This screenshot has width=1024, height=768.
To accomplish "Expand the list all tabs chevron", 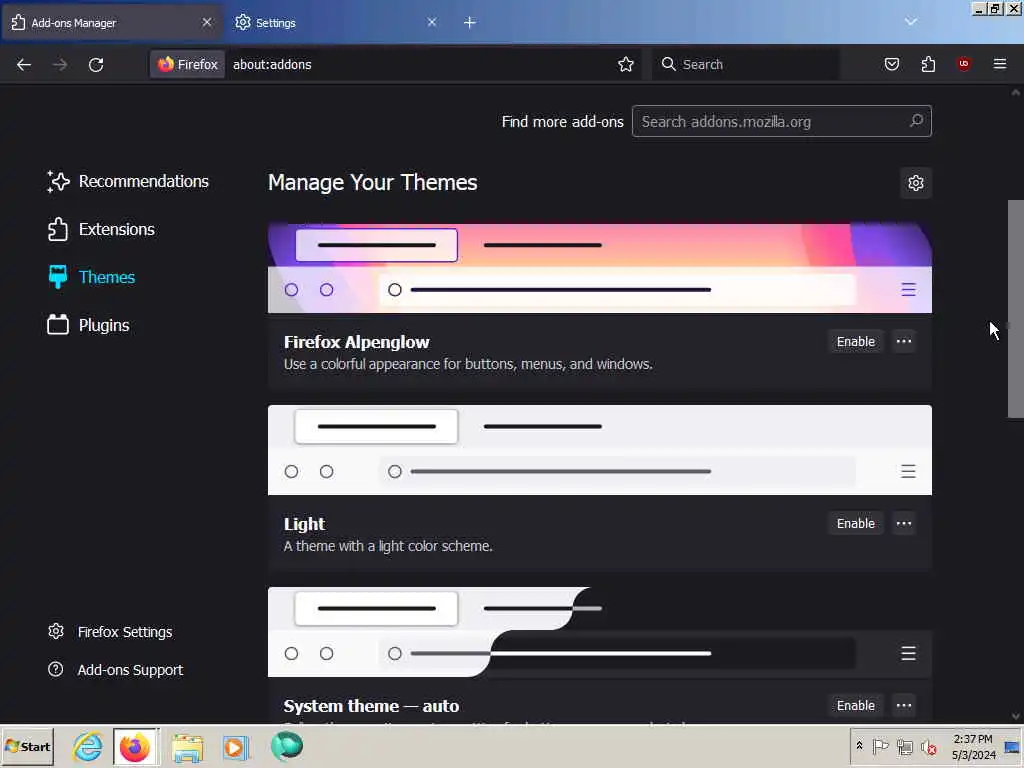I will [x=911, y=22].
